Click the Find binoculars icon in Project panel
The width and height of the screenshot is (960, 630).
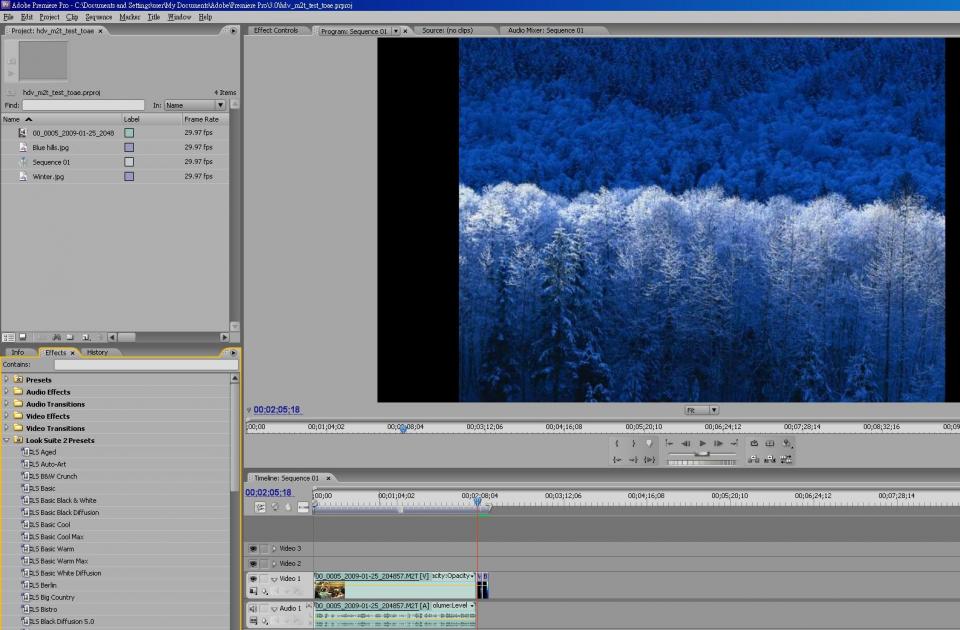tap(56, 337)
